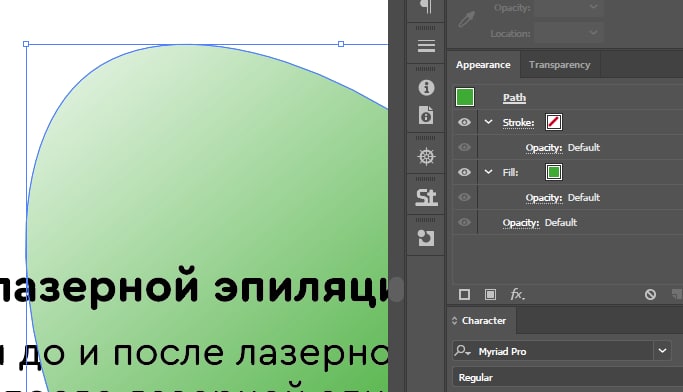Click the canvas vertical scrollbar thumb

tap(396, 289)
